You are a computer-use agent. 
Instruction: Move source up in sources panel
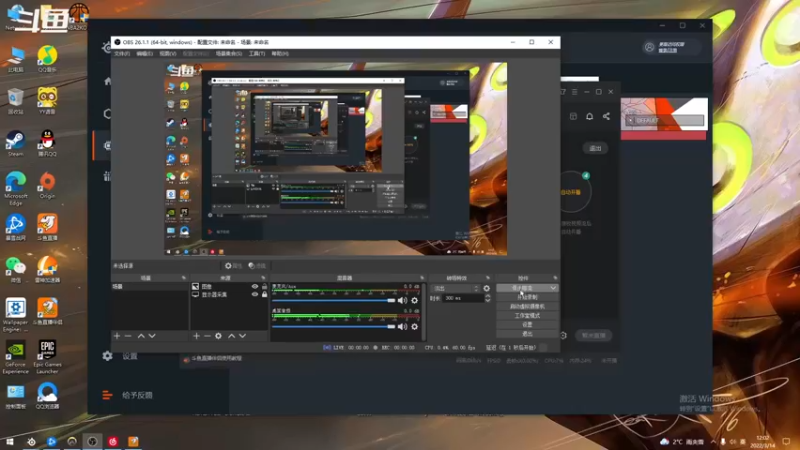click(231, 336)
